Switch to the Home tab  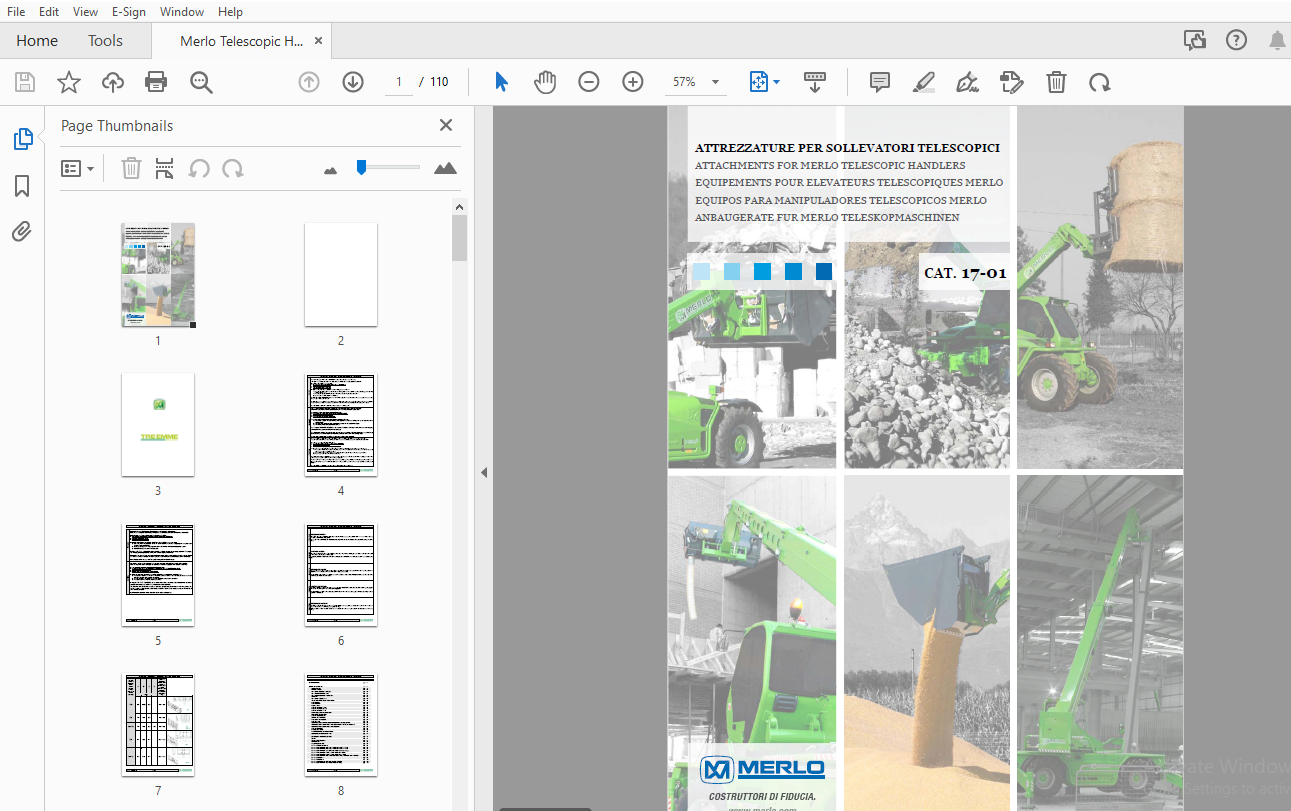37,41
